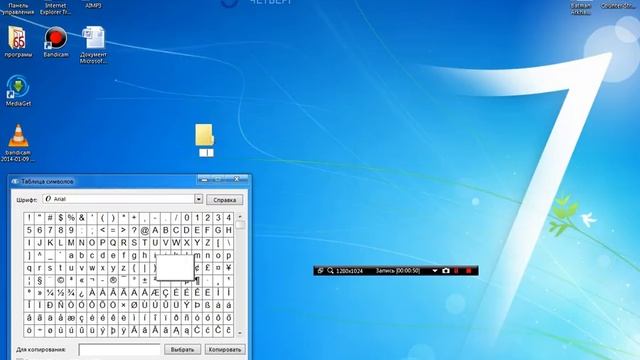The image size is (640, 360).
Task: Select the ½ fraction character cell
Action: coord(60,293)
